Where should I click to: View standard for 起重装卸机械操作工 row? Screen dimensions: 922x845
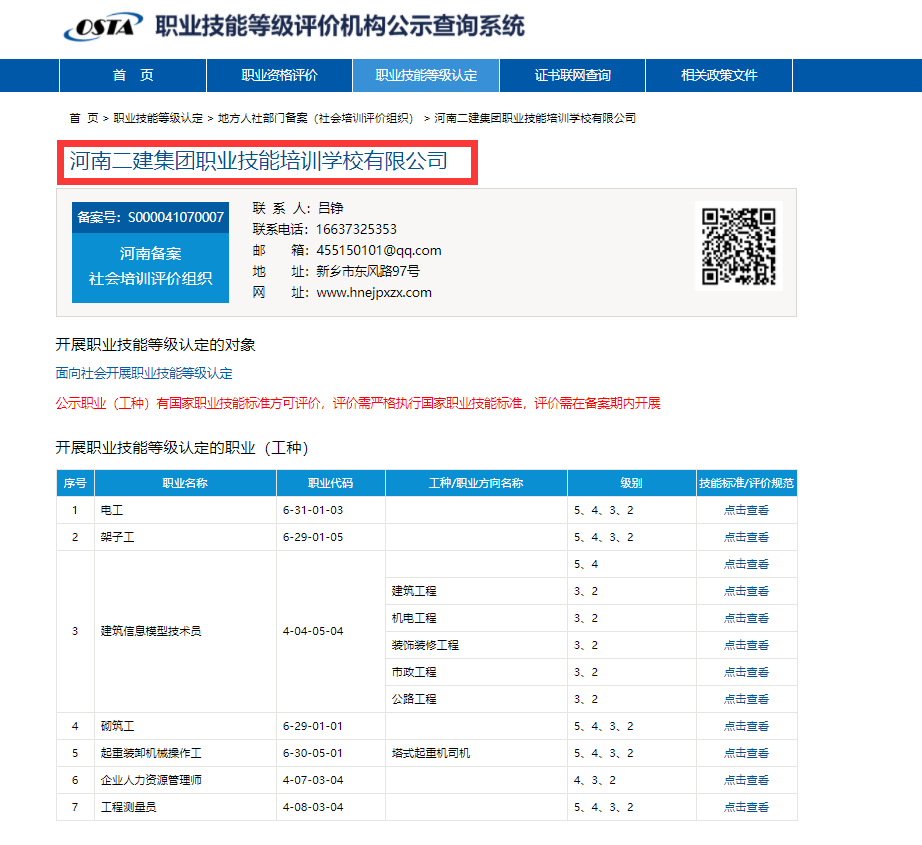(746, 753)
